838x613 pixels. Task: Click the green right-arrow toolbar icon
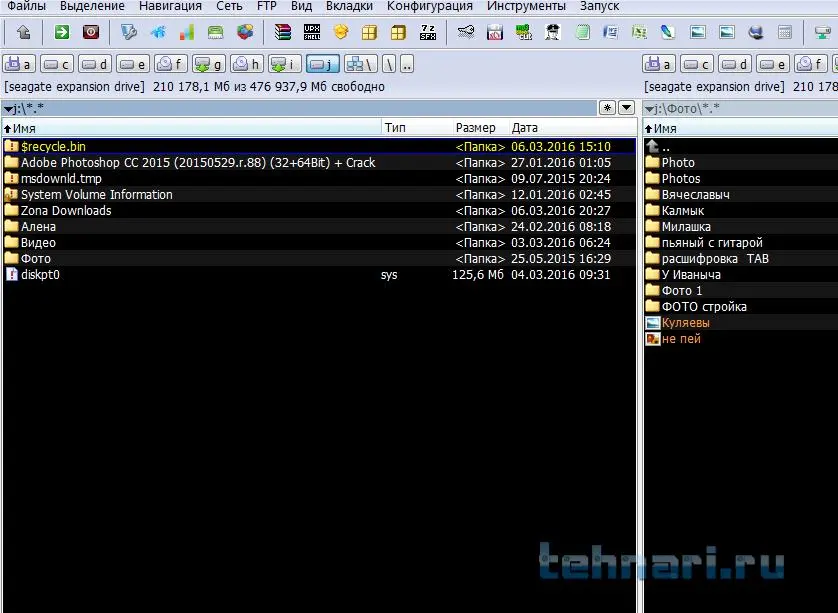point(62,33)
